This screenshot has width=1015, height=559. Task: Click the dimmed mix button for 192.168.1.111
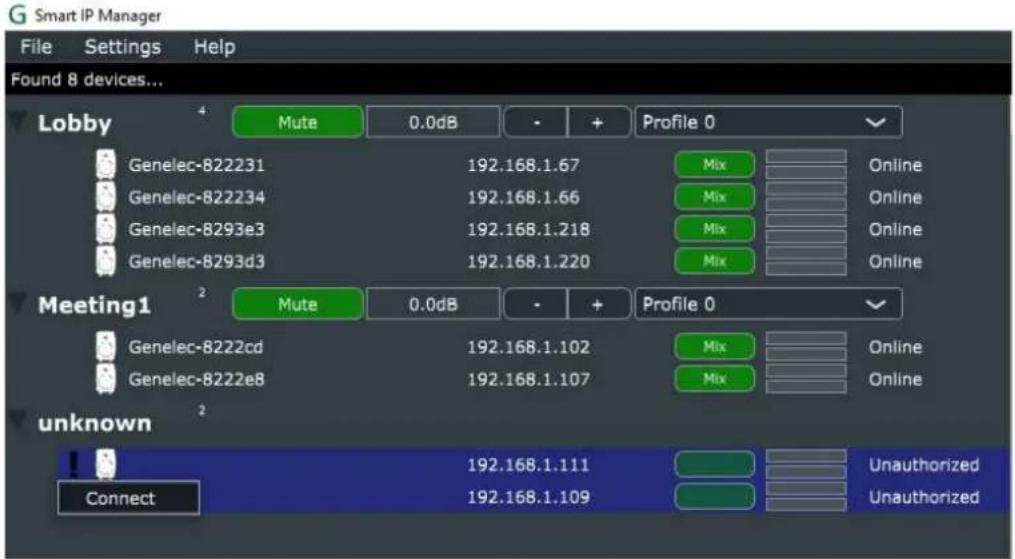pos(715,465)
